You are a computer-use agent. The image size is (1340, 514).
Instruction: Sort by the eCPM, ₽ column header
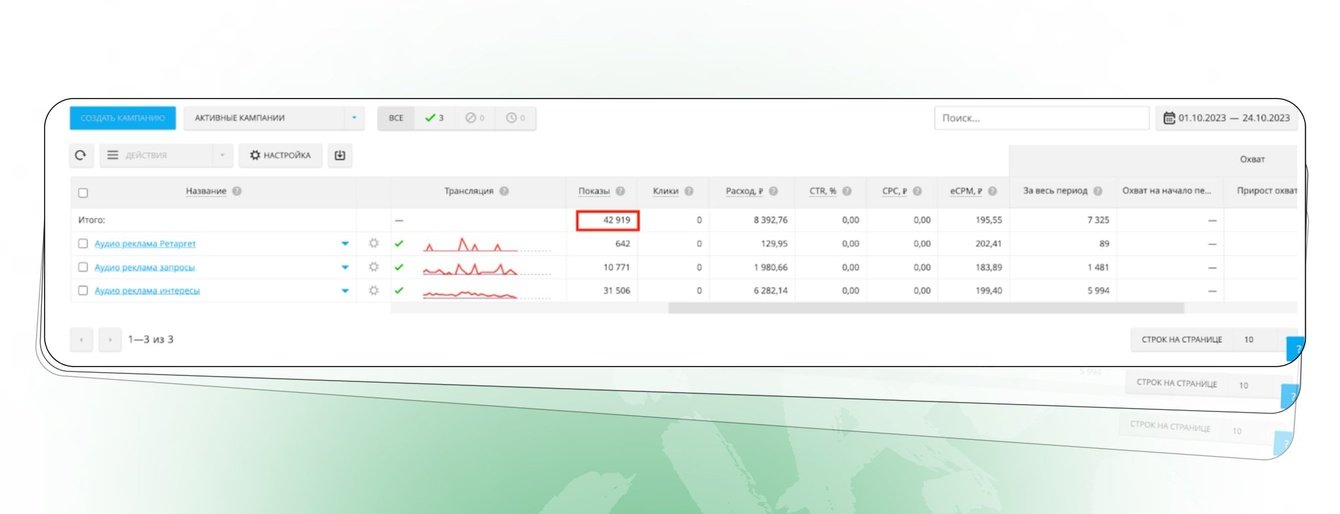[x=966, y=191]
